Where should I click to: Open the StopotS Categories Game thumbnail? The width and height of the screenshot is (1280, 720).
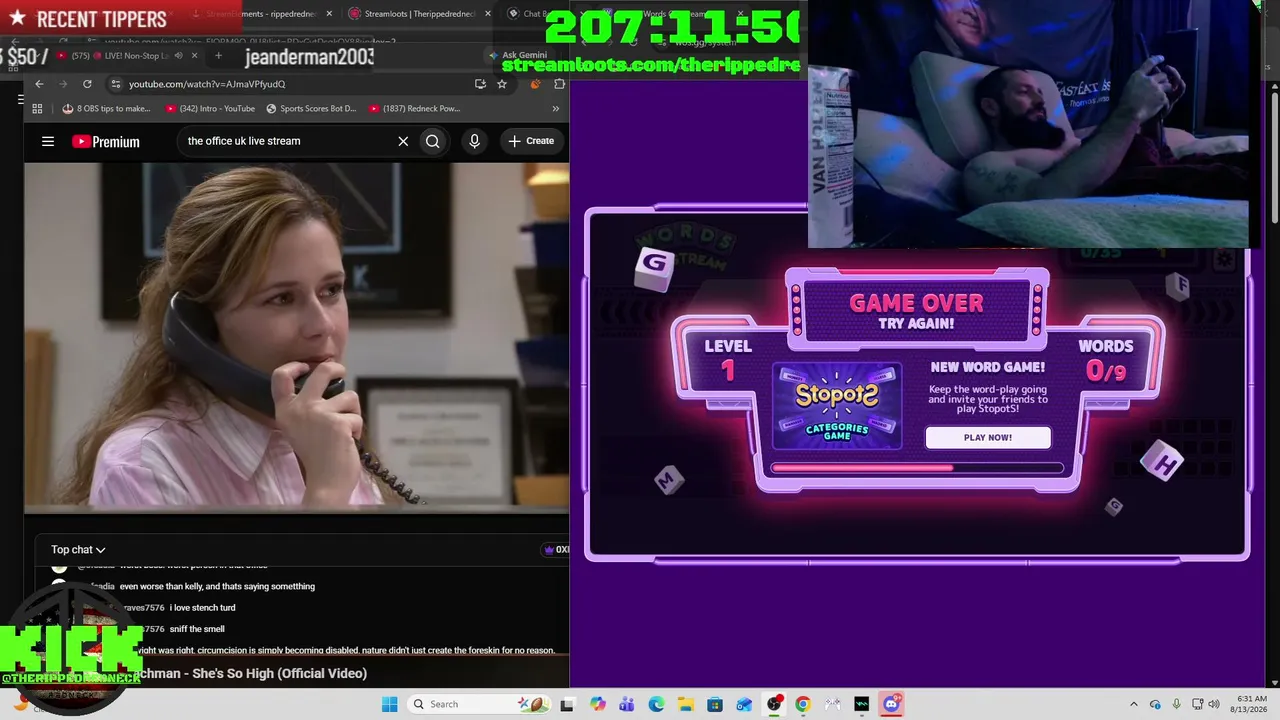click(837, 406)
